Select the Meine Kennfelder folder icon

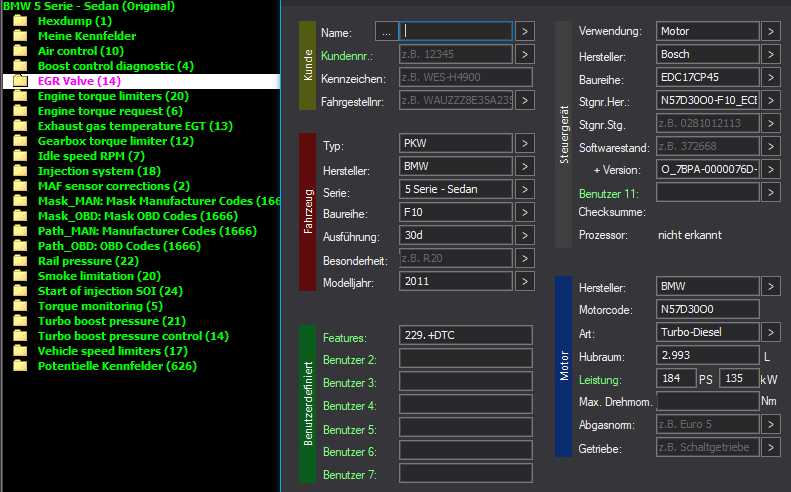coord(20,36)
